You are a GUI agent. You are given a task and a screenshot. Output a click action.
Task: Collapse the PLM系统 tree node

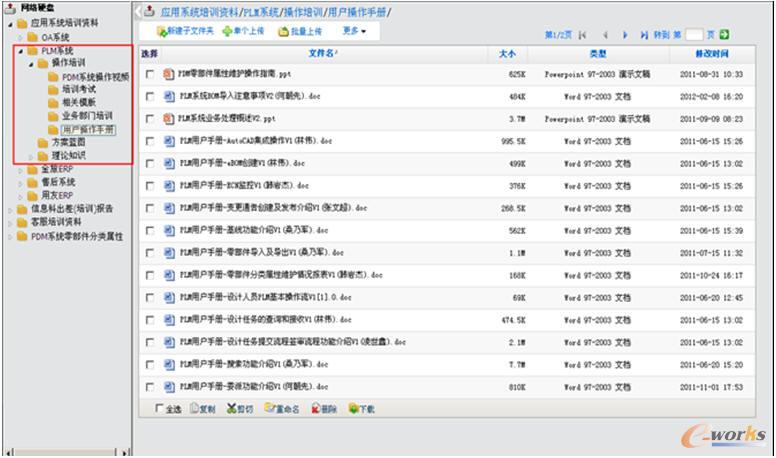[x=21, y=51]
